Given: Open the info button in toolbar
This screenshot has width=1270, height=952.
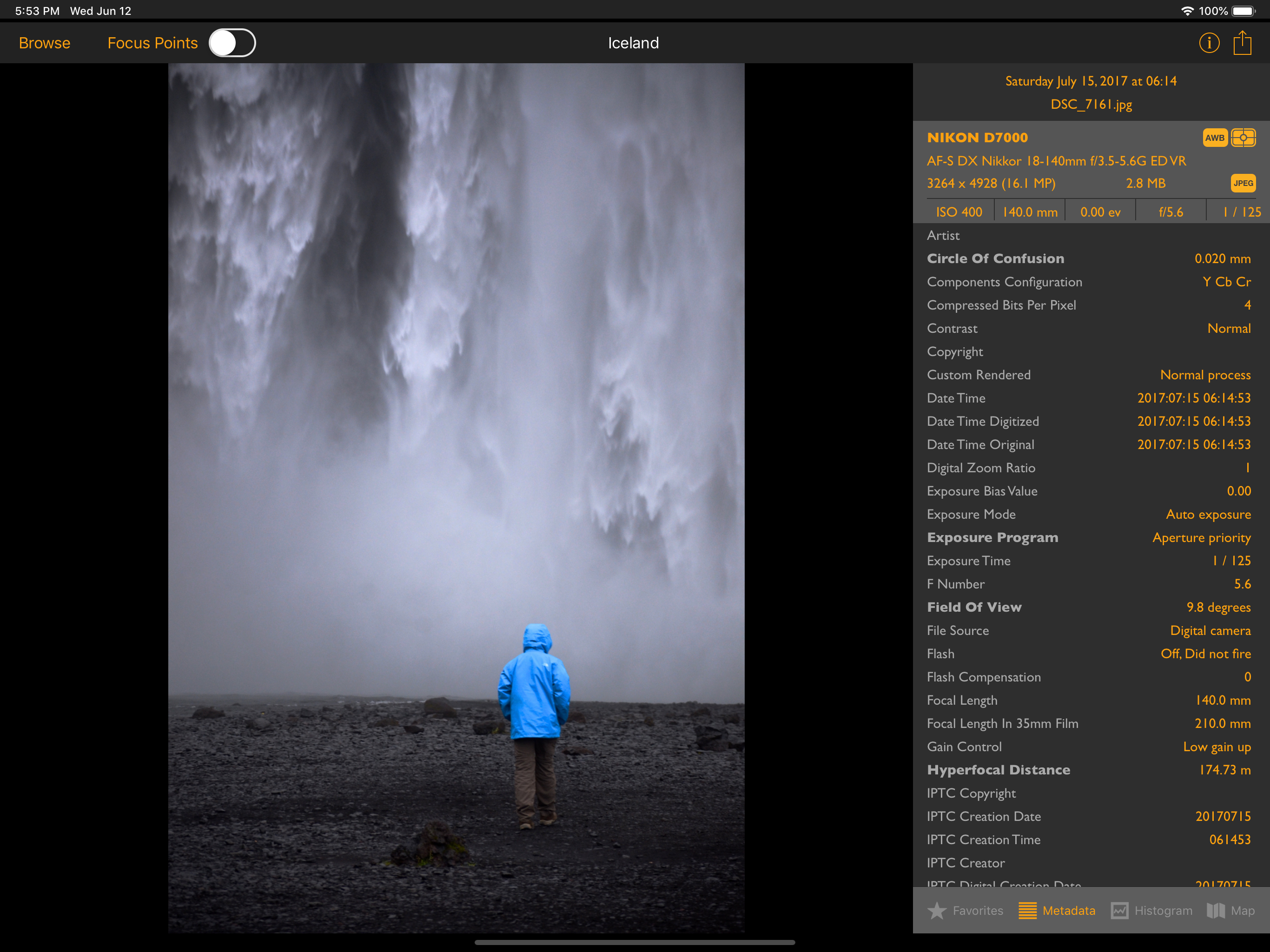Looking at the screenshot, I should coord(1209,43).
